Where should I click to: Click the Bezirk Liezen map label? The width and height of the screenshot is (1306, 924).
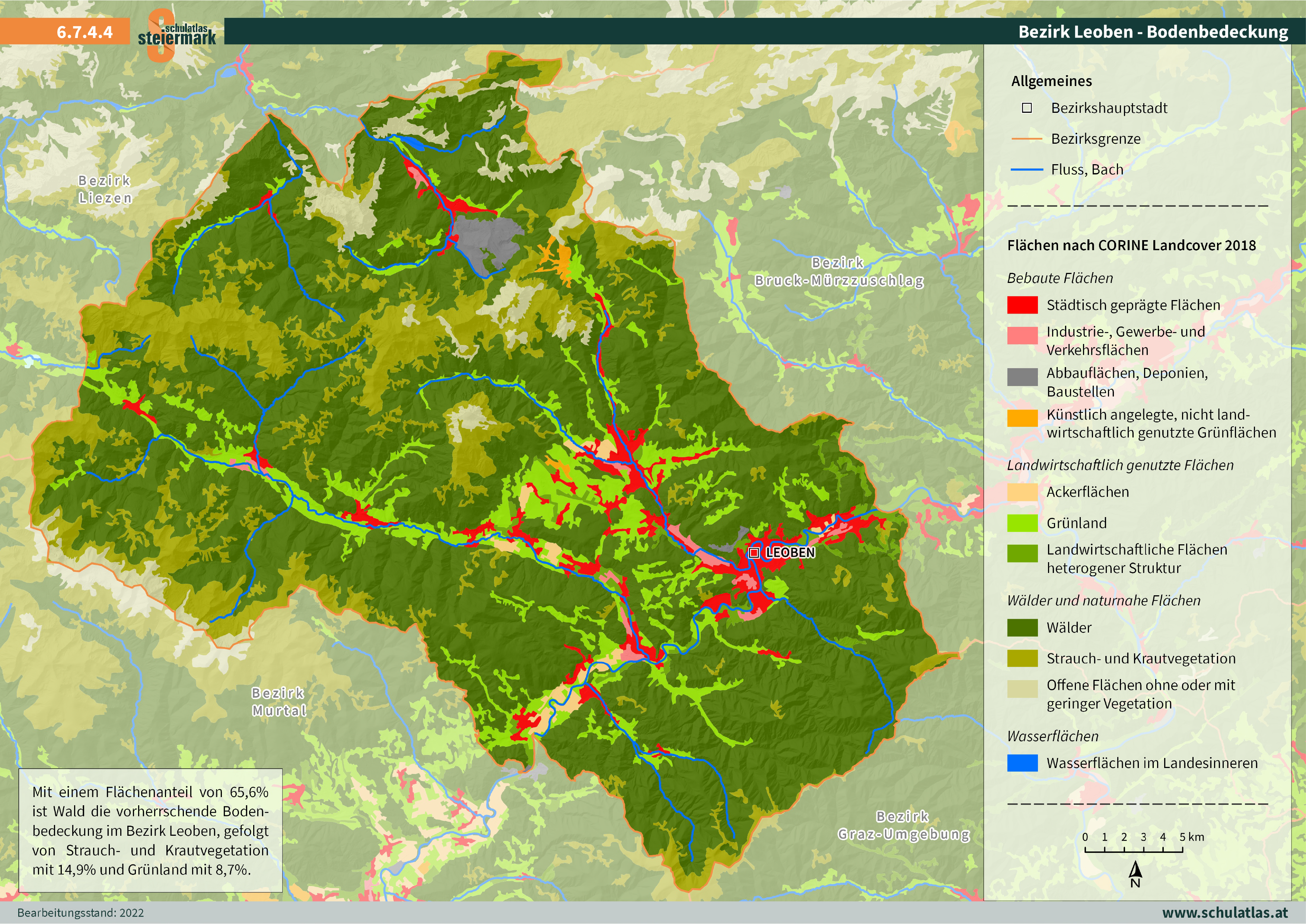coord(105,189)
